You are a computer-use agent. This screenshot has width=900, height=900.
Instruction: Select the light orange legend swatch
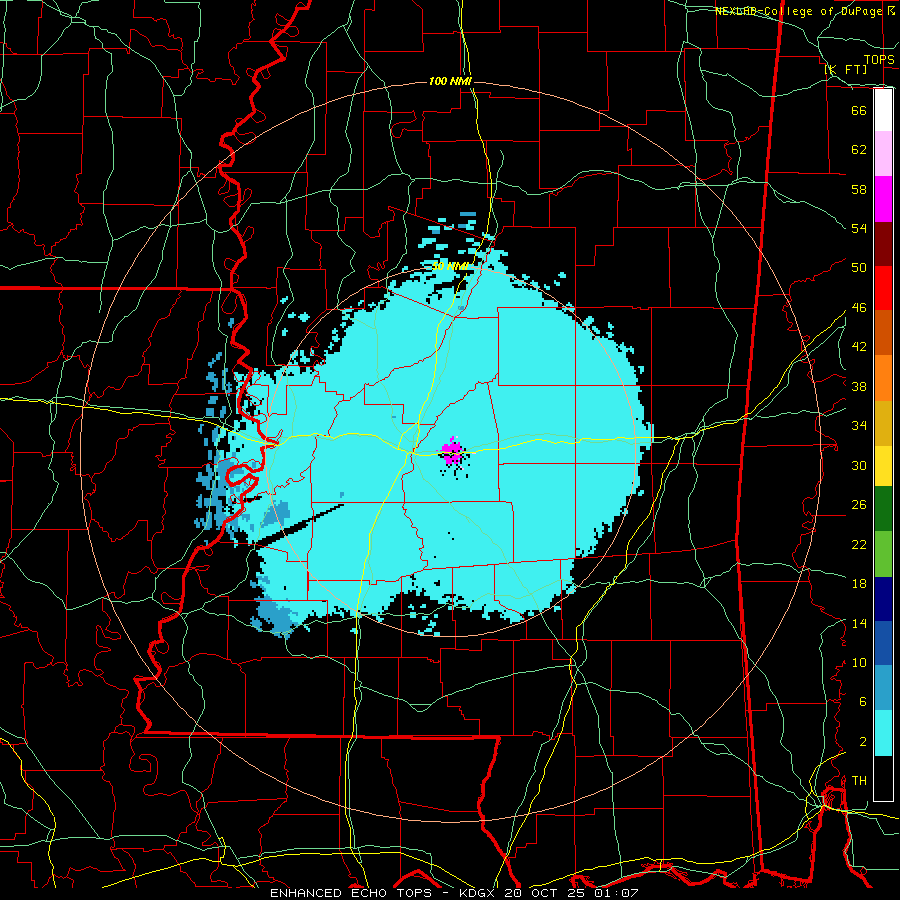click(883, 378)
